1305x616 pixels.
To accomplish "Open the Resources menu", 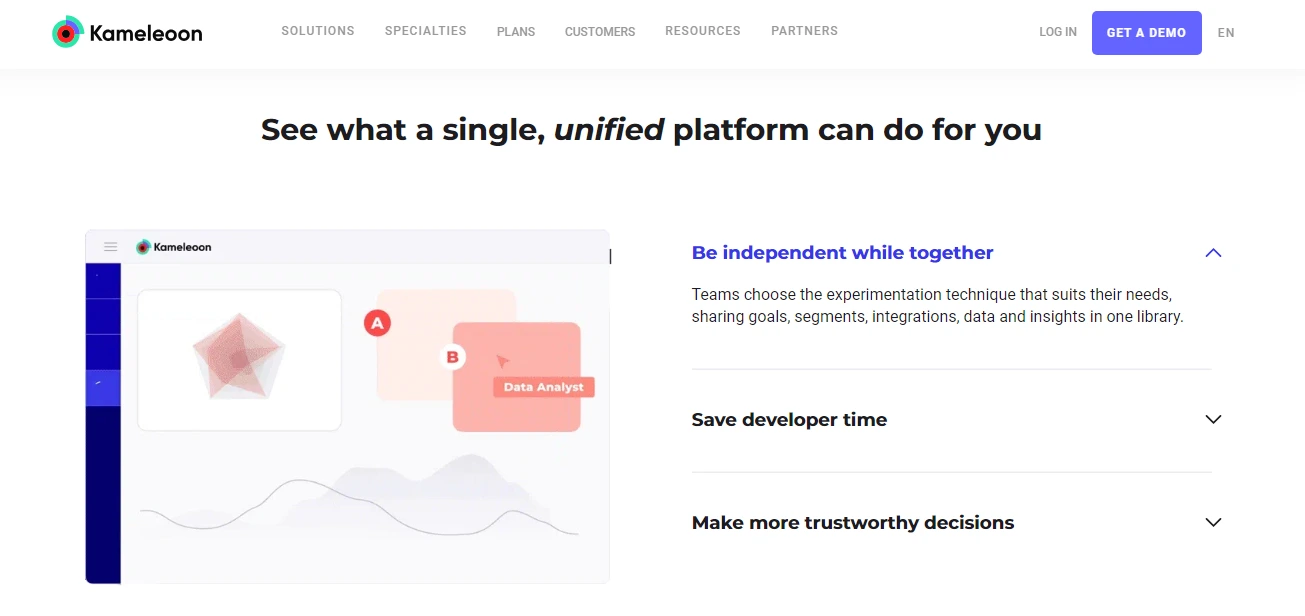I will (x=703, y=31).
